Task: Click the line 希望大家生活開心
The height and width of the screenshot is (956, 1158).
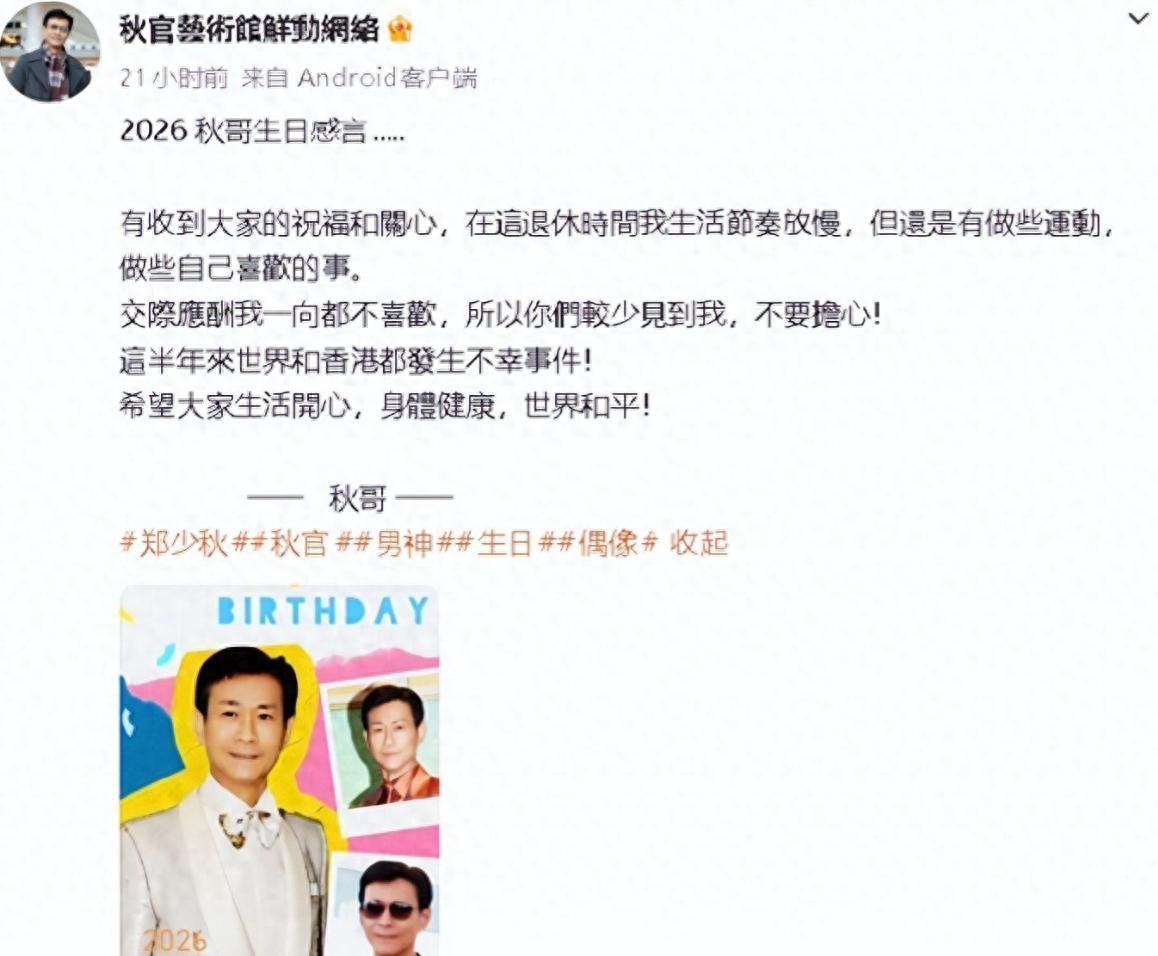Action: [x=385, y=406]
